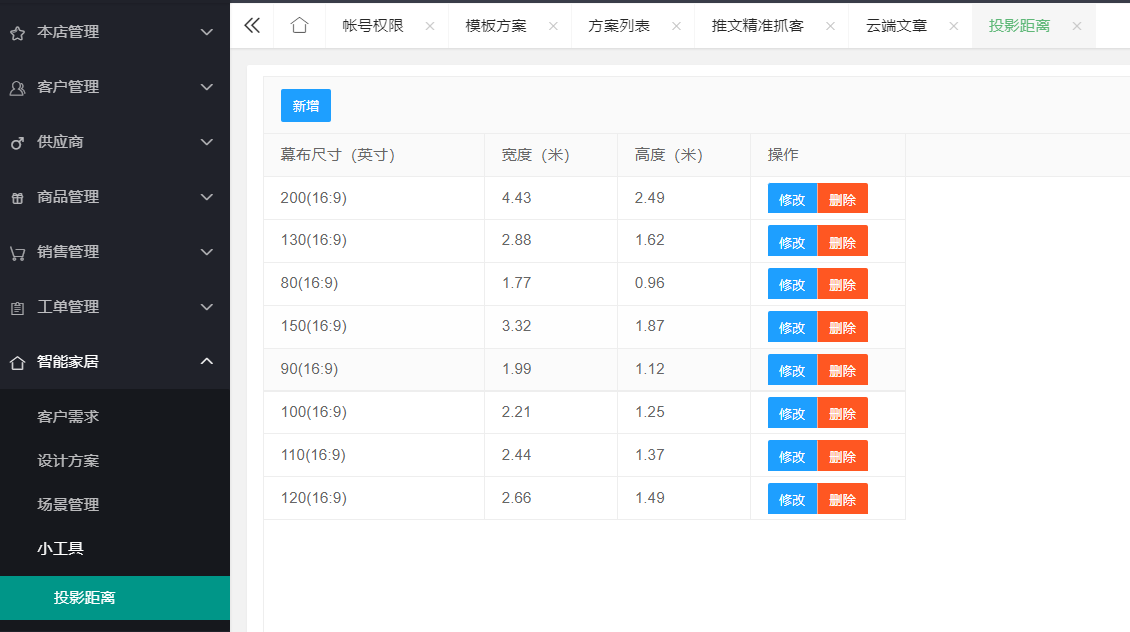
Task: Close the 模板方案 tab
Action: [x=553, y=26]
